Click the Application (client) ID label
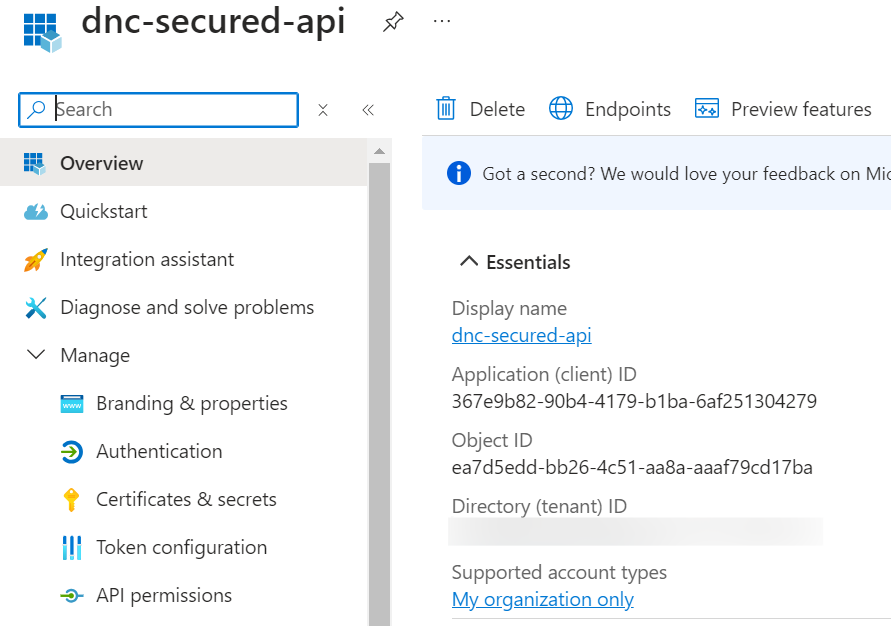This screenshot has width=891, height=626. point(544,374)
